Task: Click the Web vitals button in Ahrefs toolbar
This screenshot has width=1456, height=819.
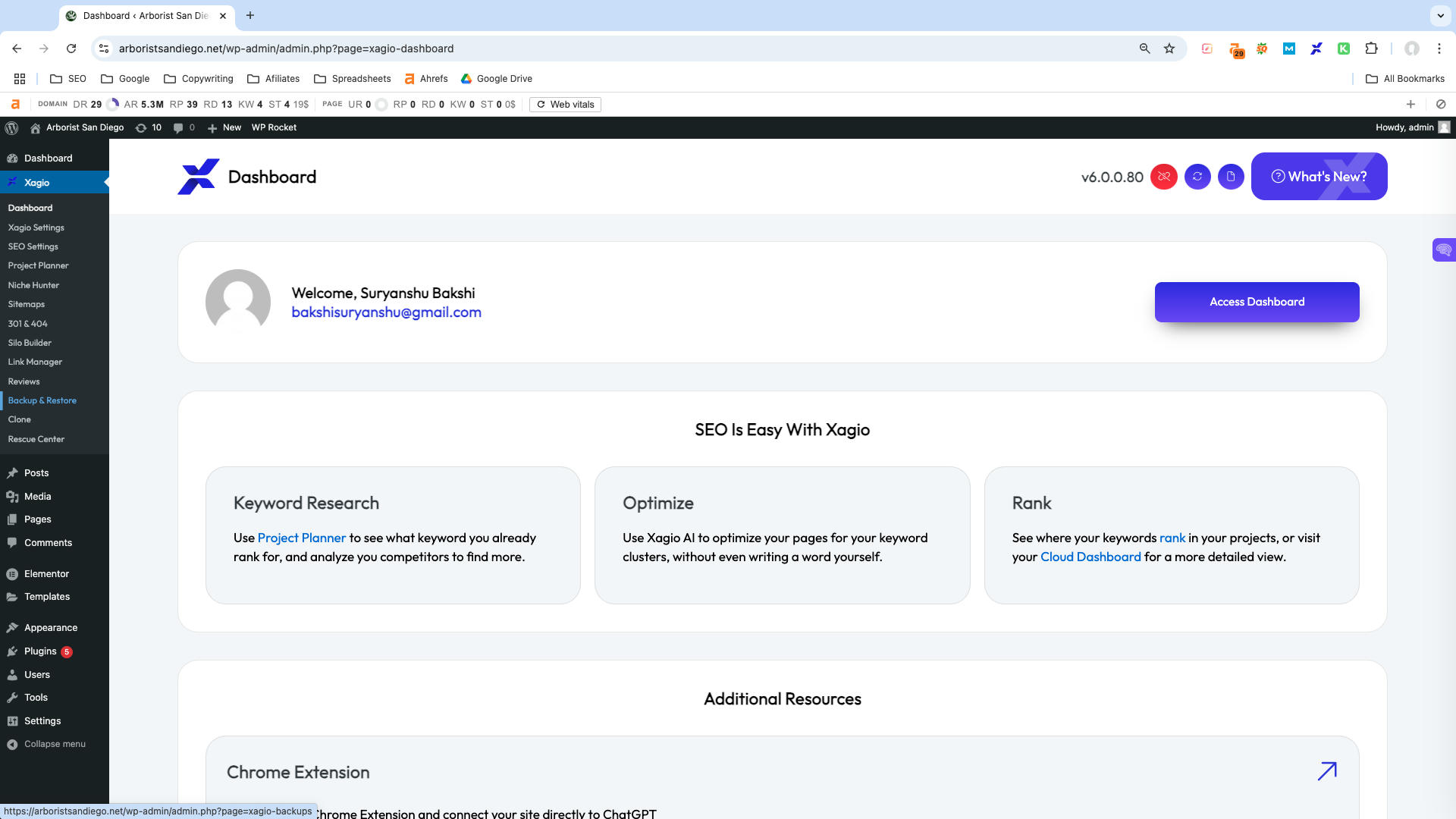Action: click(566, 105)
